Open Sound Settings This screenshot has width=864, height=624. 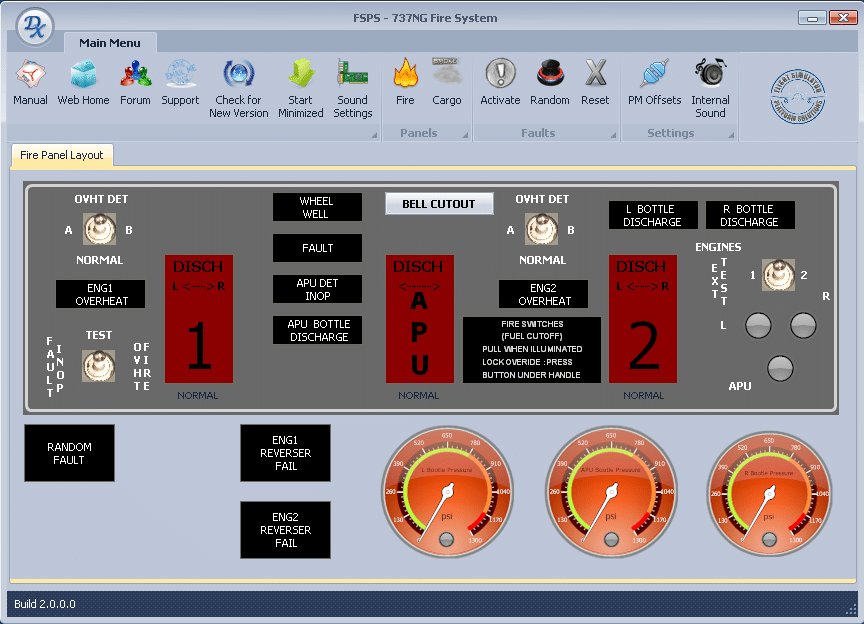(352, 75)
